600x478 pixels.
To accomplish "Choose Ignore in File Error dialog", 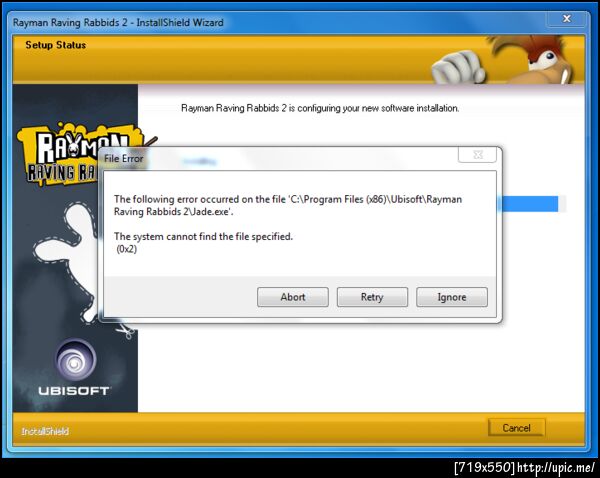I will (x=452, y=297).
